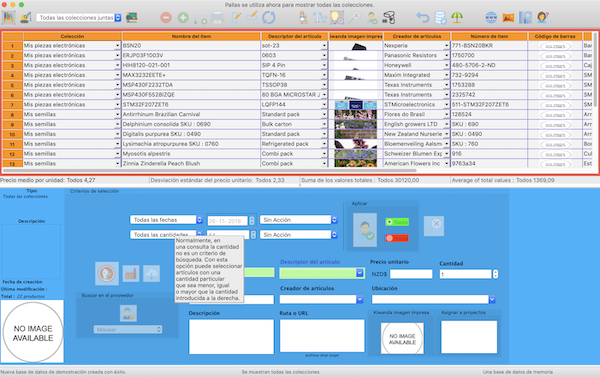Click the database icon in toolbar
Image resolution: width=600 pixels, height=377 pixels.
point(440,18)
